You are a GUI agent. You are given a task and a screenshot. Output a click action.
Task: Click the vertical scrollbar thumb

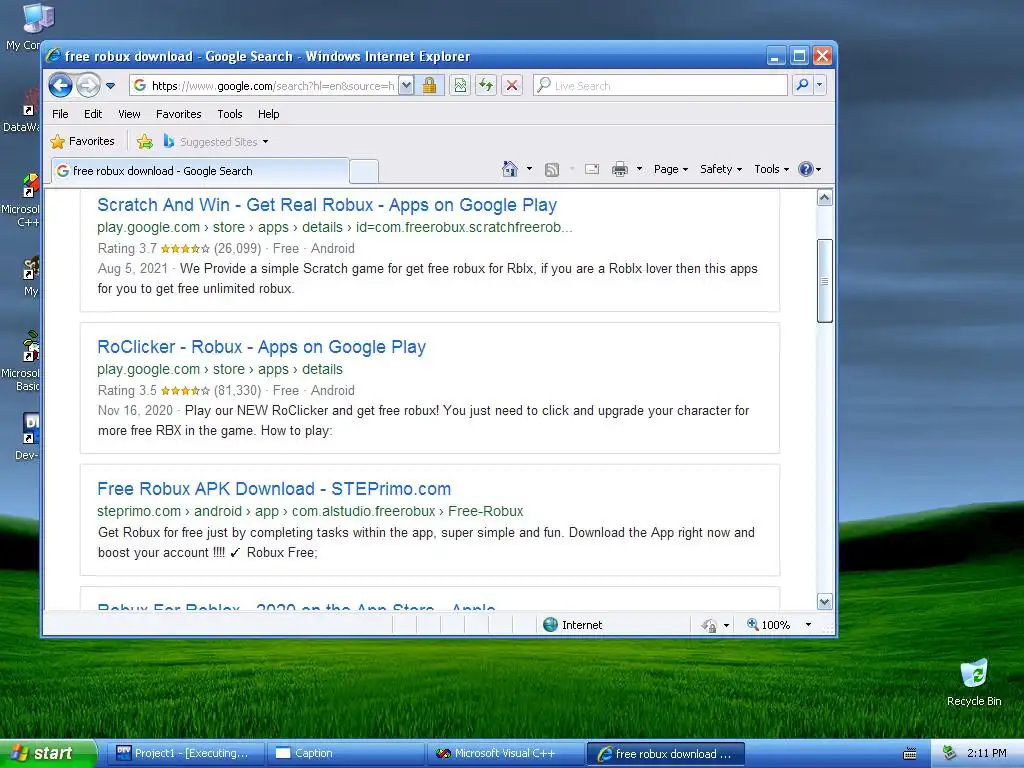[x=825, y=281]
